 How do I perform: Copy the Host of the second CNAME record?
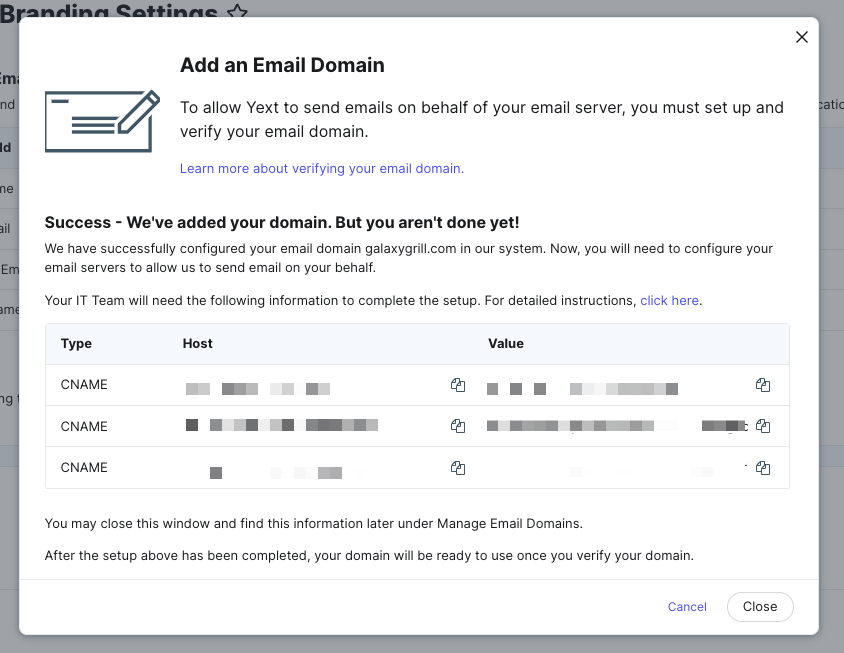pyautogui.click(x=457, y=426)
